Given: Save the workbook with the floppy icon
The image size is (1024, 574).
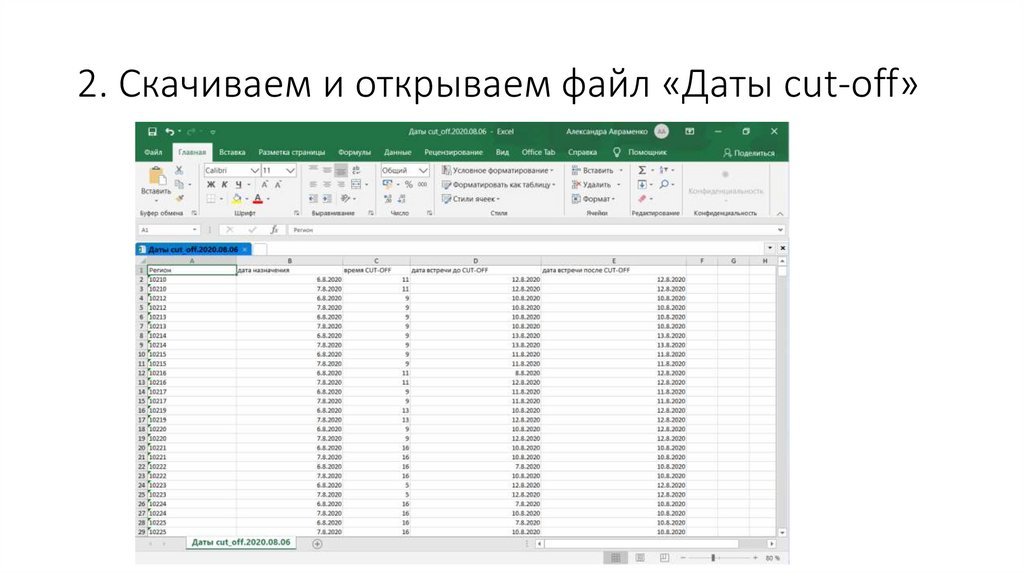Looking at the screenshot, I should point(152,131).
